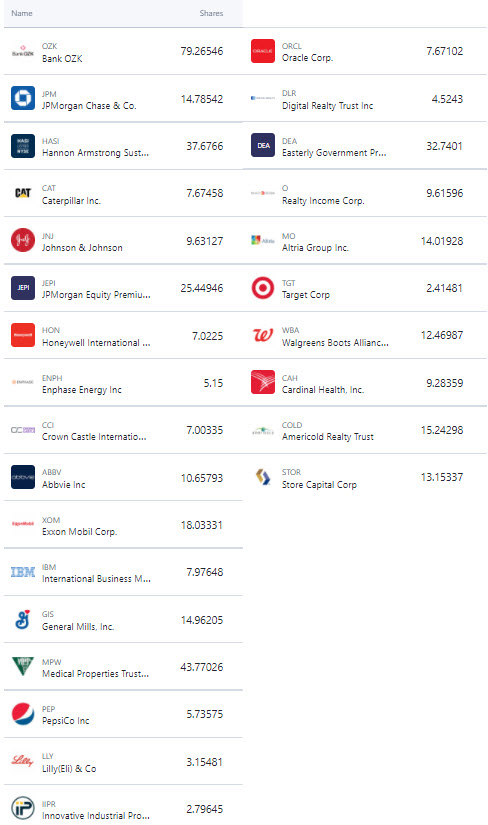This screenshot has height=825, width=488.
Task: Select the Walgreens W logo icon
Action: click(263, 335)
